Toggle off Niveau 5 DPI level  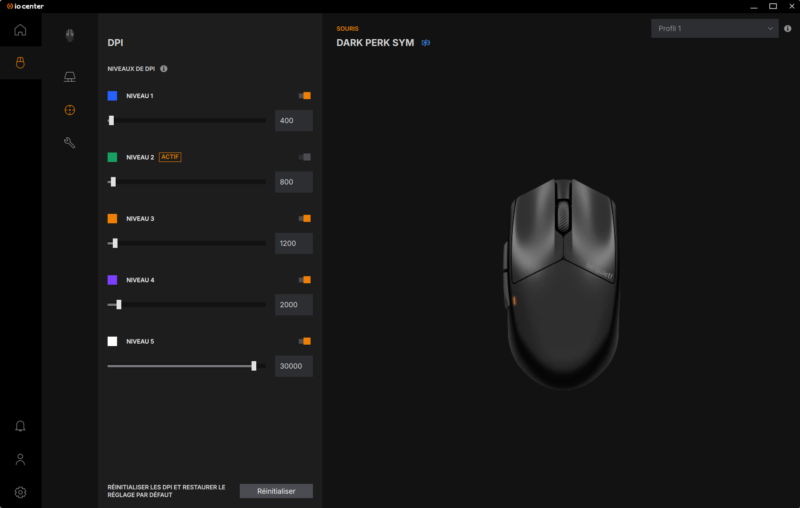click(x=305, y=341)
